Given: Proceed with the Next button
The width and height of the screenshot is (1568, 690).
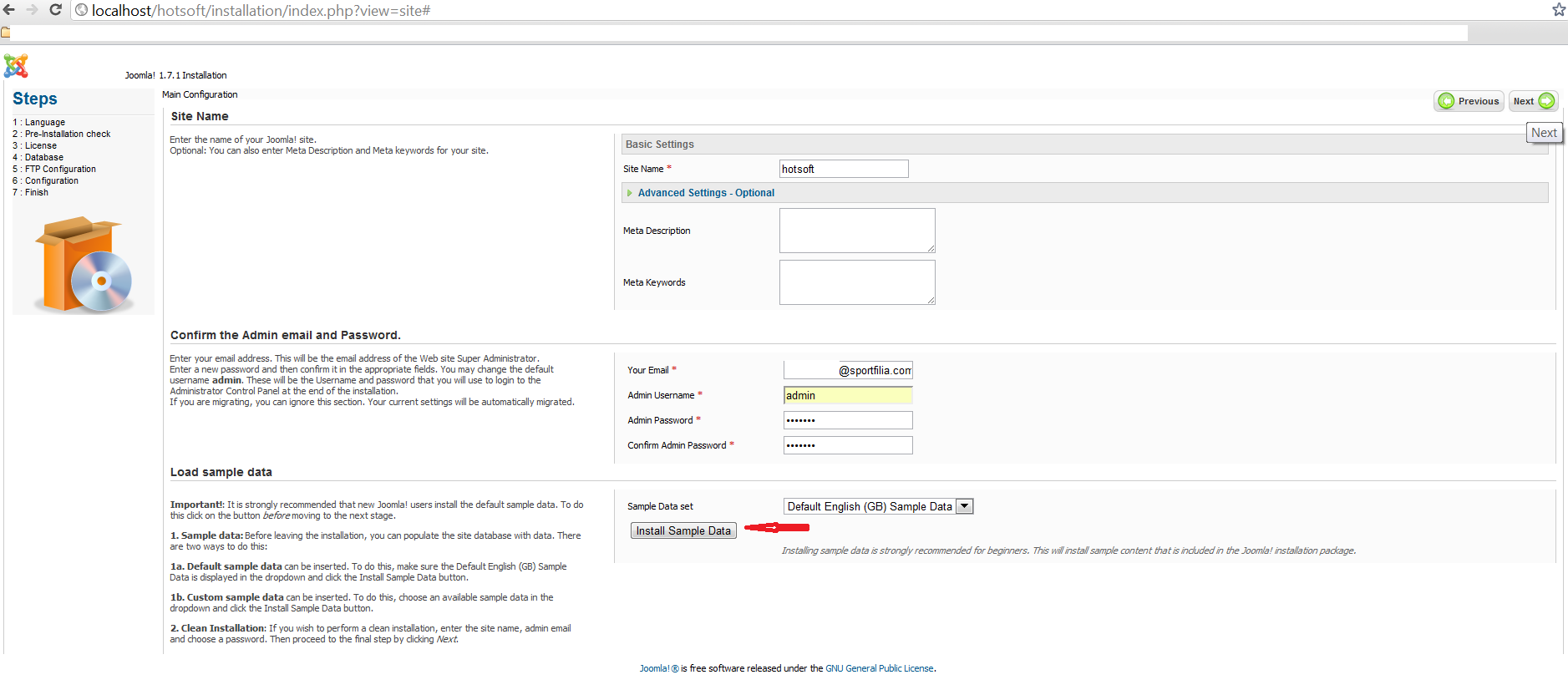Looking at the screenshot, I should (x=1534, y=101).
